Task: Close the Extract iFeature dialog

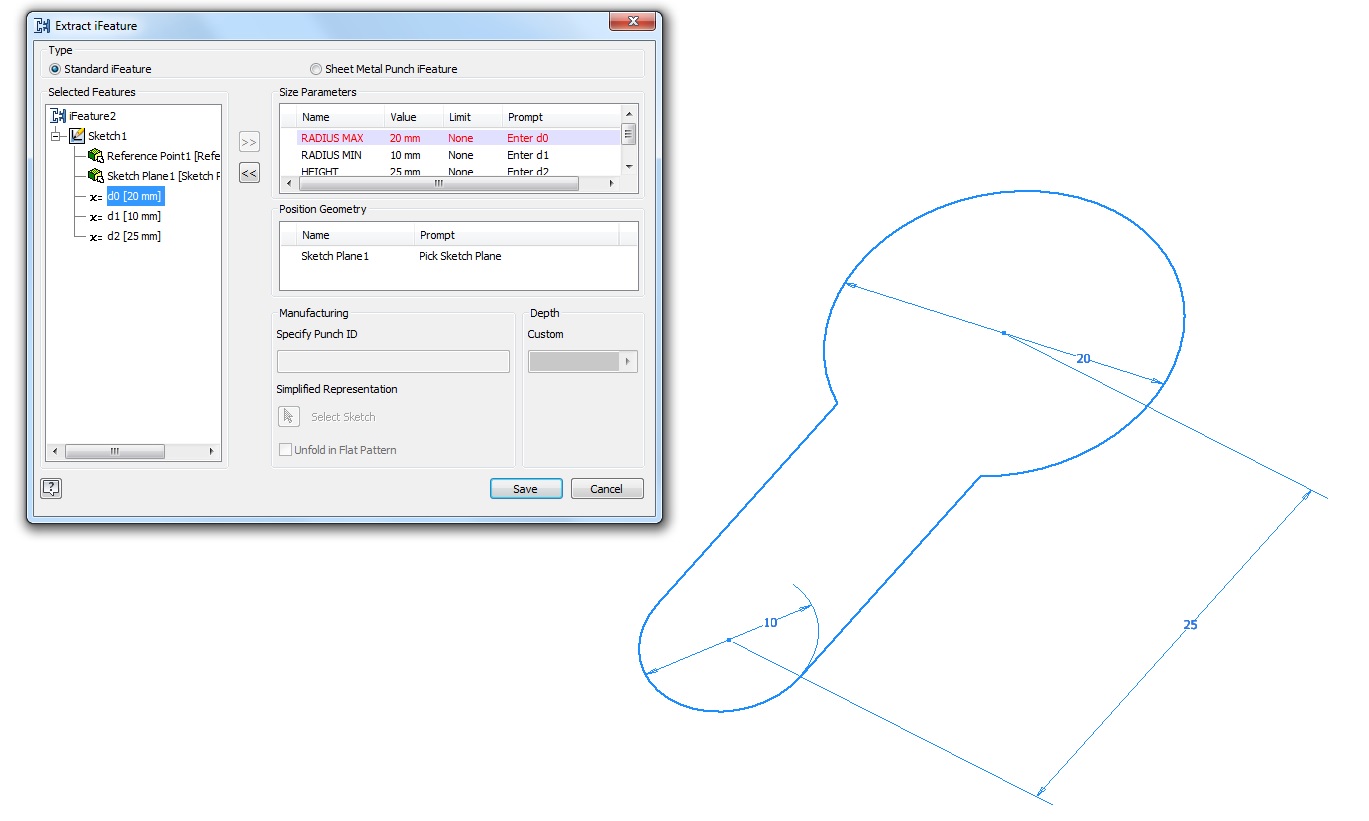Action: [x=632, y=20]
